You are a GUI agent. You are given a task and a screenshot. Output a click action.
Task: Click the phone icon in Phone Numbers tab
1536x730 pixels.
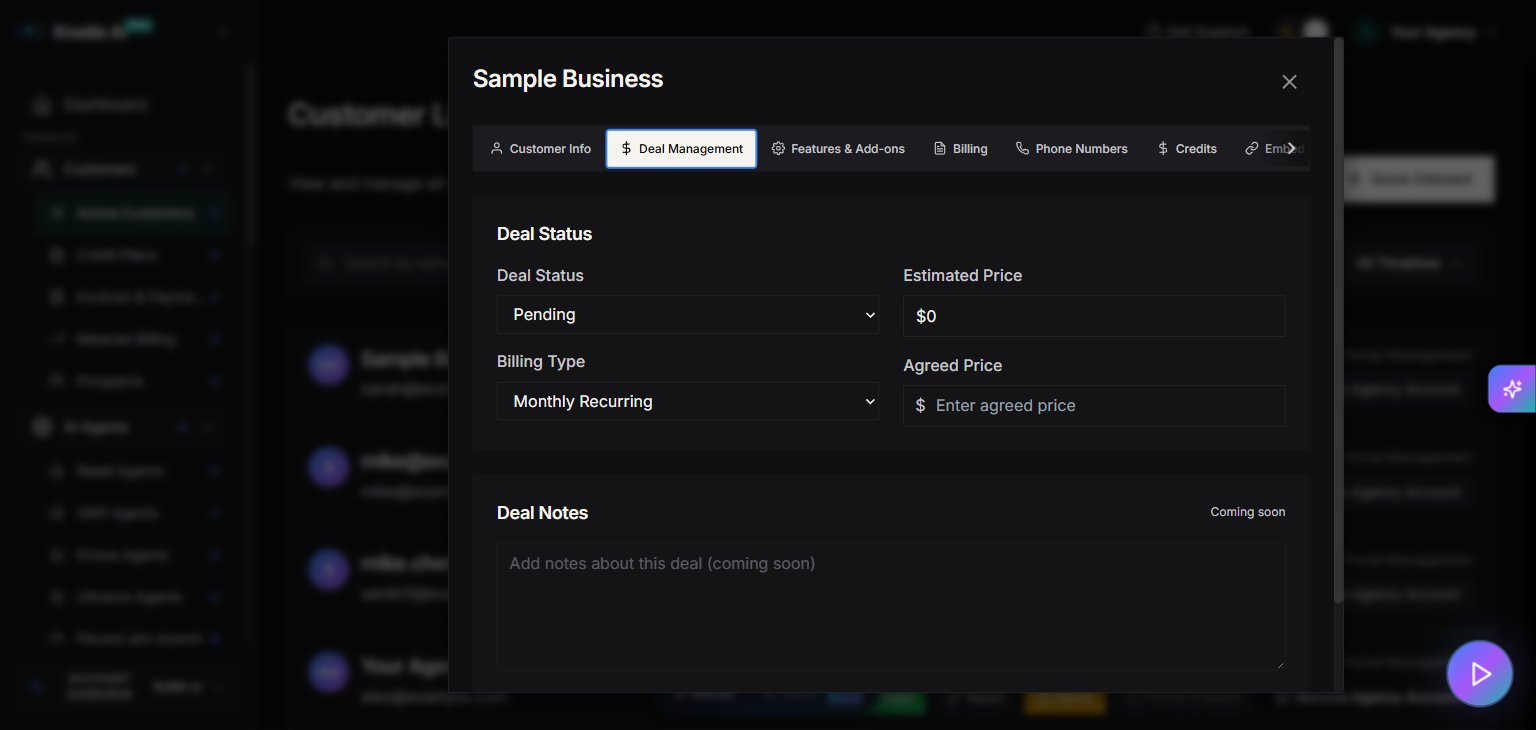pos(1022,148)
